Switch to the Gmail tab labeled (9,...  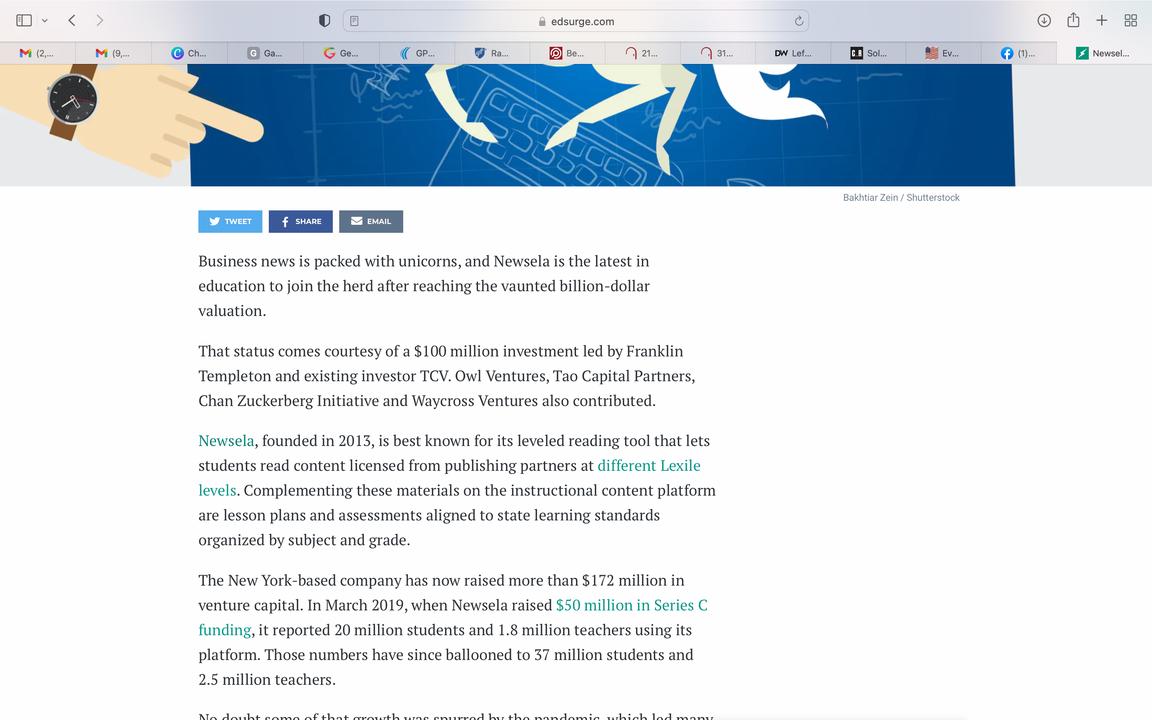[113, 53]
